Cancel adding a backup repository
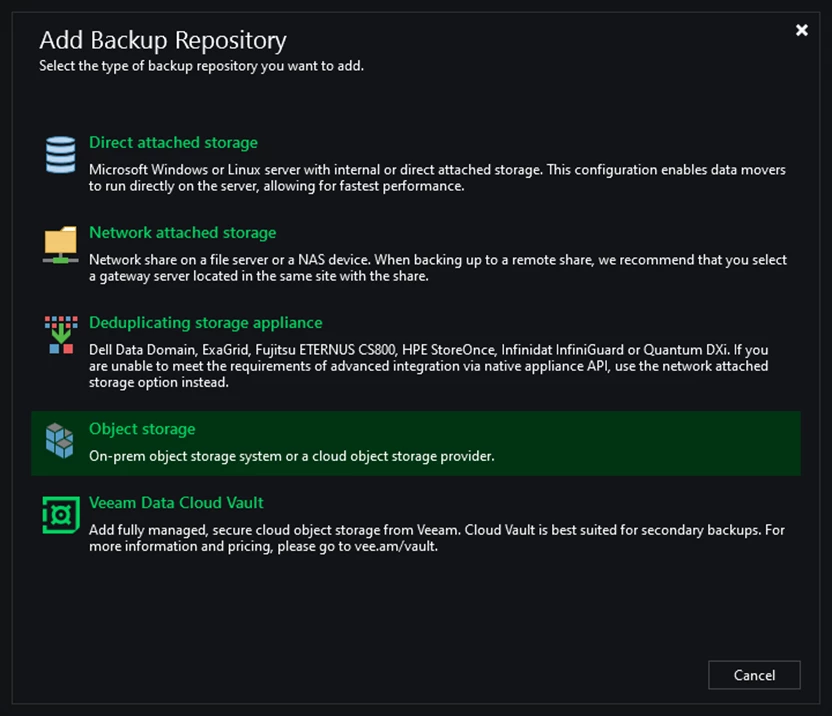Screen dimensions: 832x716 (x=754, y=675)
